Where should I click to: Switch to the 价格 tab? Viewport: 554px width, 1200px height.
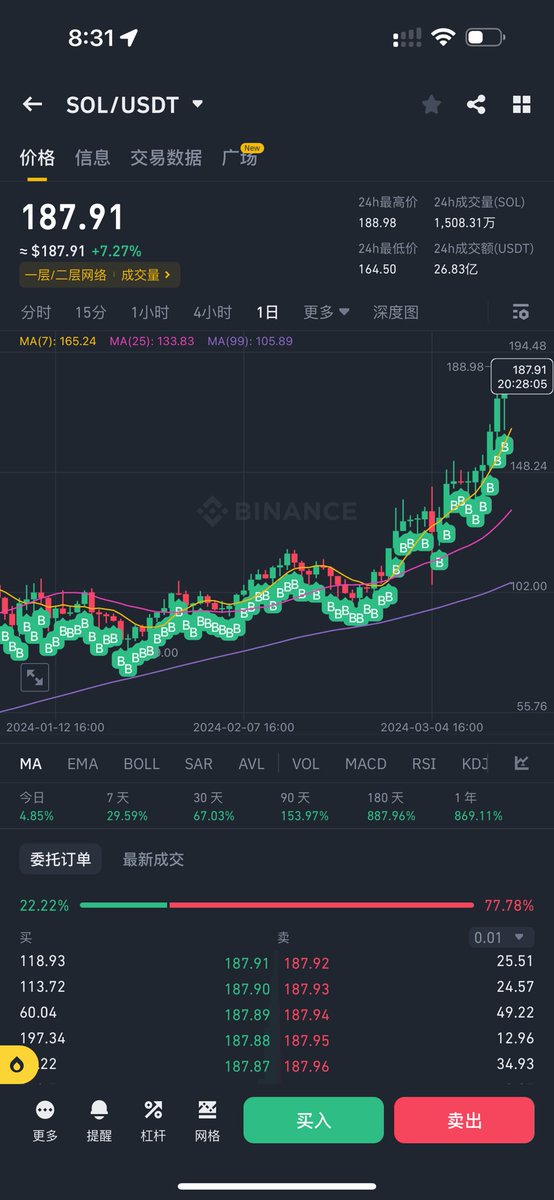[37, 157]
